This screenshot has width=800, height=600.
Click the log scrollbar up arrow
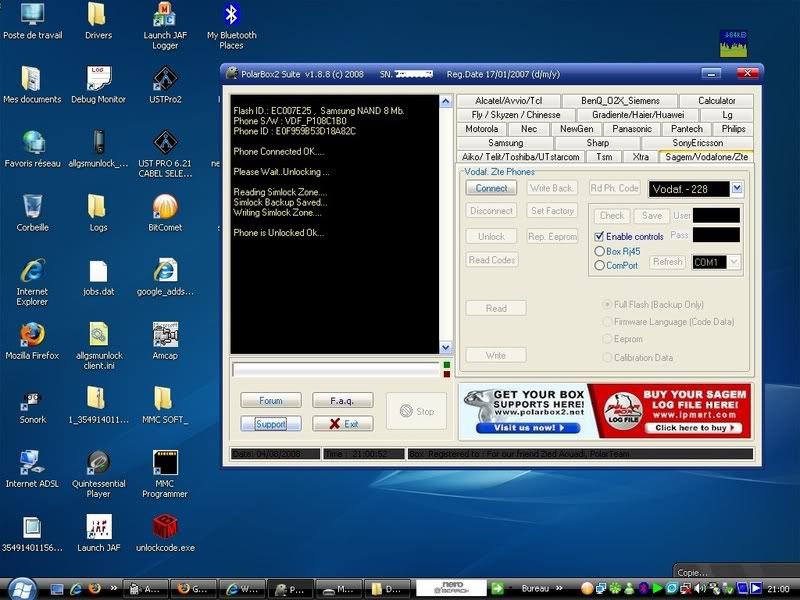445,102
